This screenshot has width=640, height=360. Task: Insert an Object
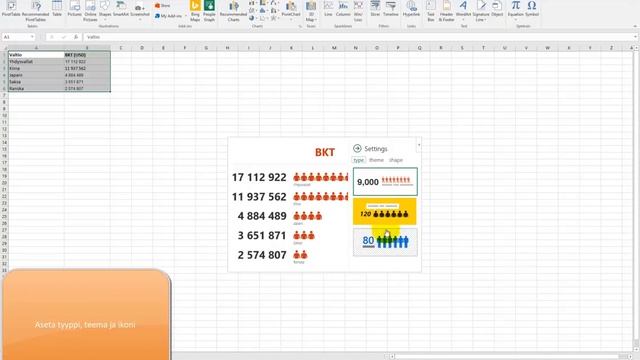497,9
